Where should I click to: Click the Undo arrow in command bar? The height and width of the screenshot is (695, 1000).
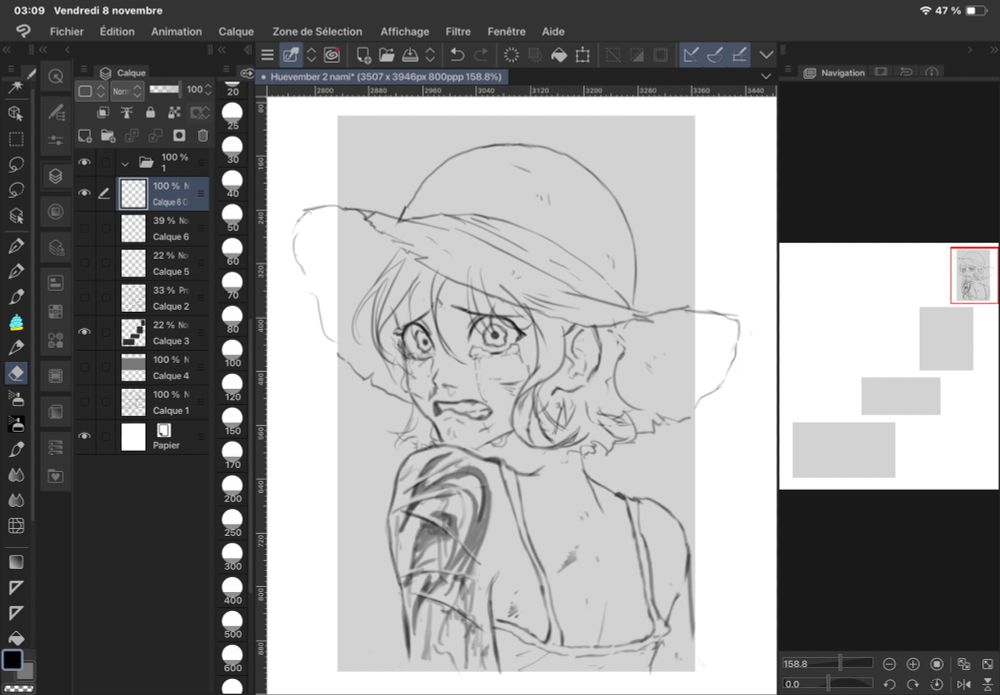(x=457, y=55)
